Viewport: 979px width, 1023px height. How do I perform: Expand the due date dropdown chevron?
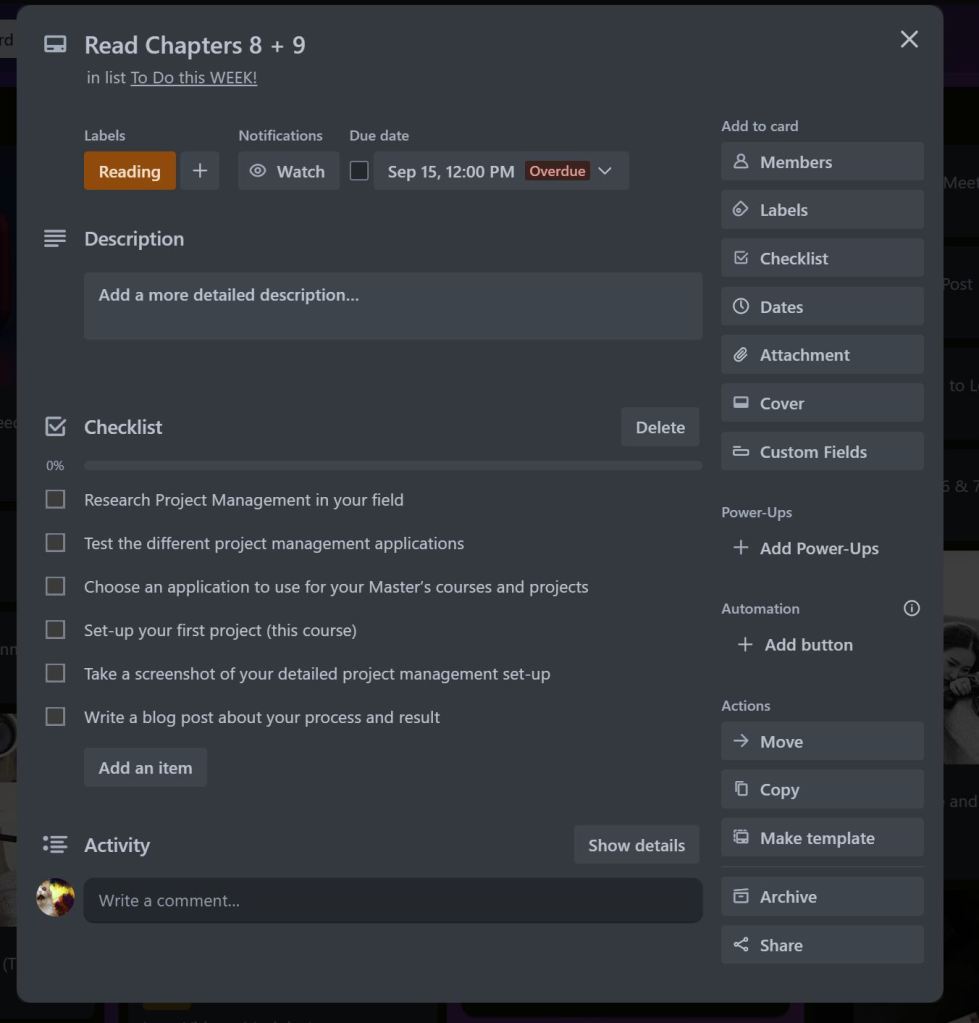[x=605, y=171]
